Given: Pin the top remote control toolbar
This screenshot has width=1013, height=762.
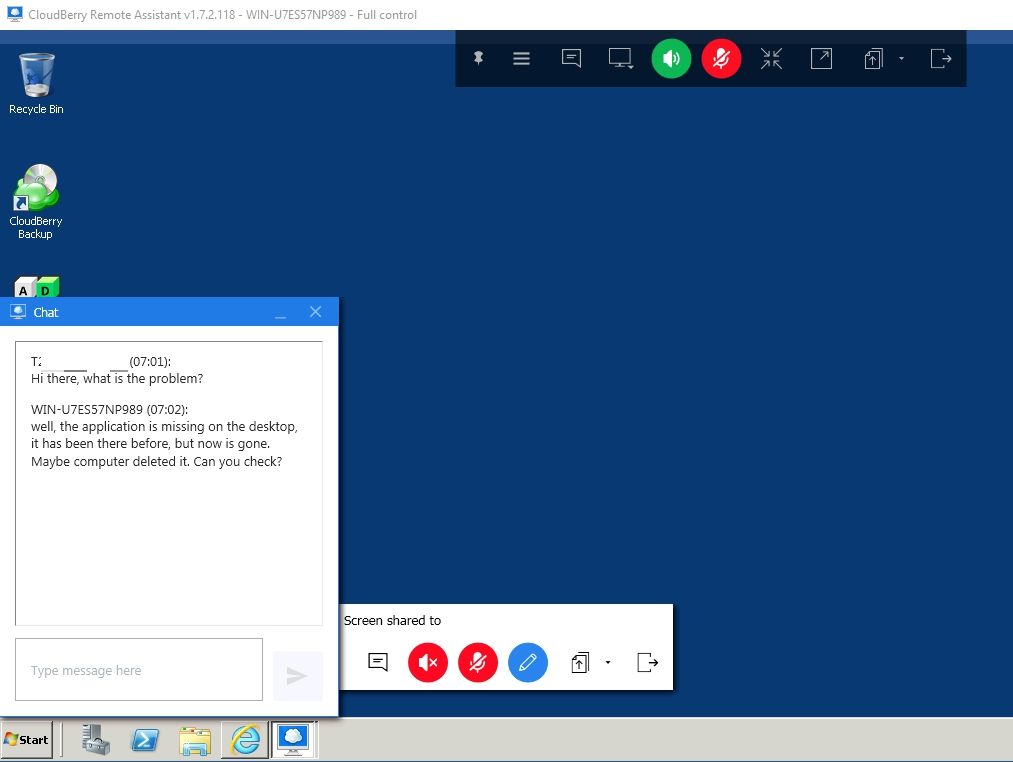Looking at the screenshot, I should [x=478, y=59].
